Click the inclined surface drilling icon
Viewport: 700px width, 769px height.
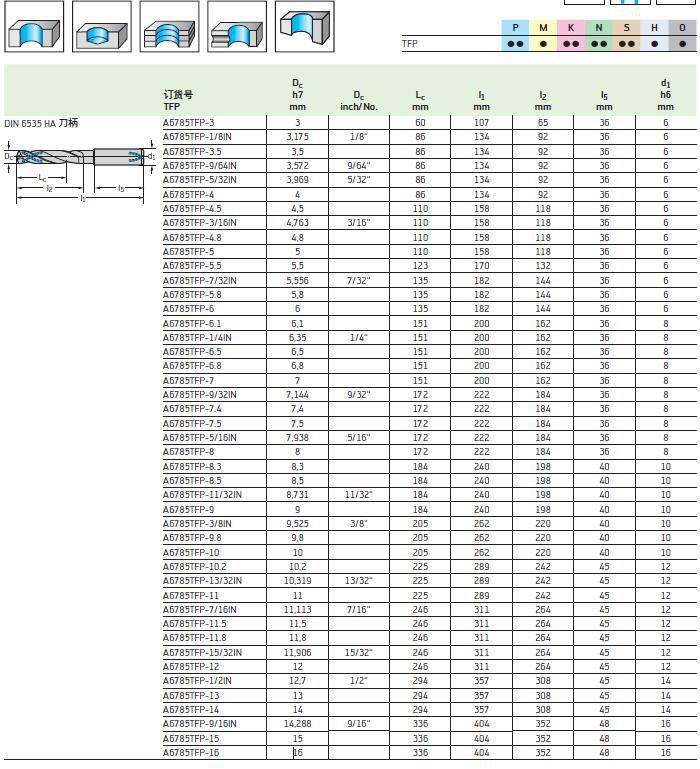pos(305,26)
